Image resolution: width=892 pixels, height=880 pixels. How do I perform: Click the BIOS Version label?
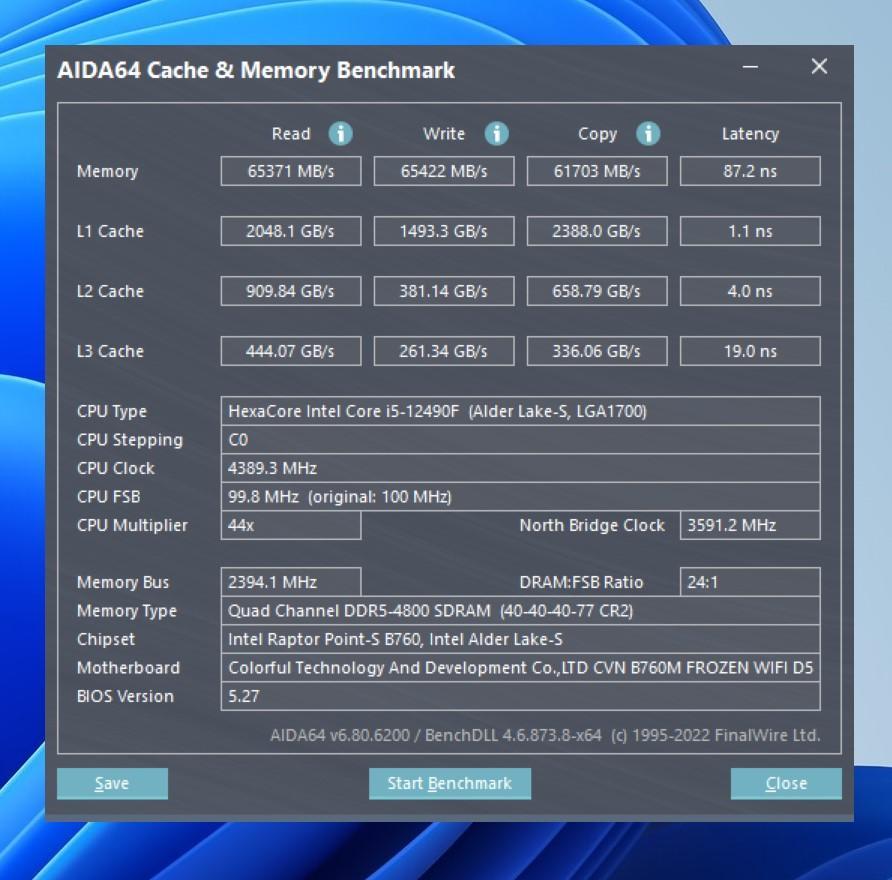pyautogui.click(x=125, y=696)
